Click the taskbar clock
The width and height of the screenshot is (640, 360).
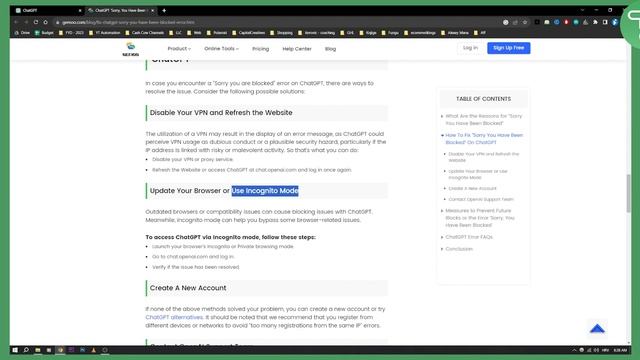pos(620,350)
